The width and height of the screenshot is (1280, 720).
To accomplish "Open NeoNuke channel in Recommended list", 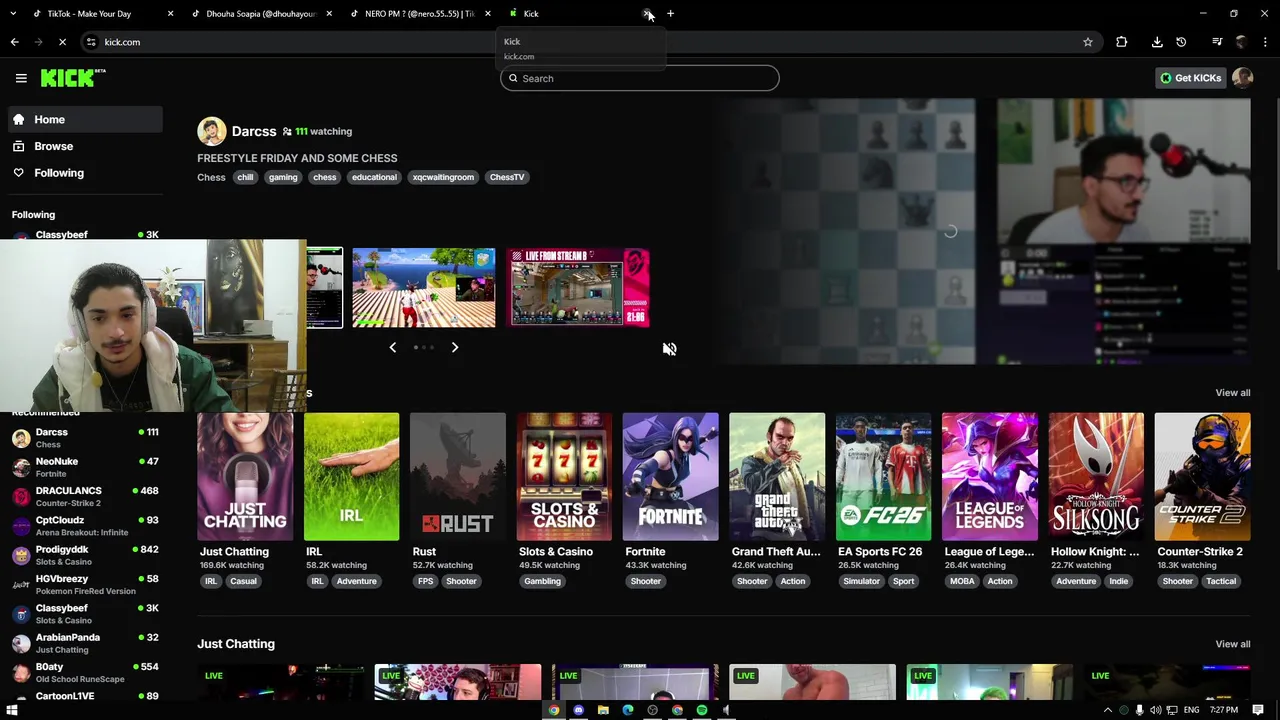I will coord(85,467).
